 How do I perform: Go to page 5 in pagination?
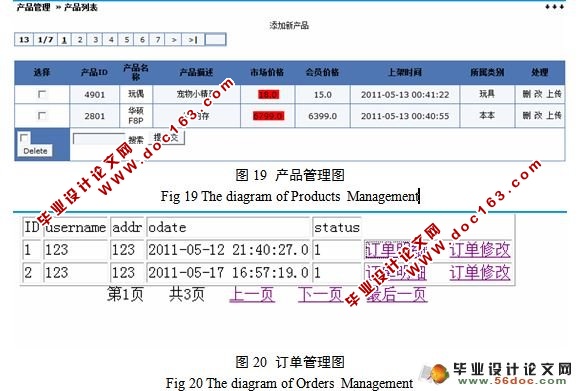coord(127,40)
